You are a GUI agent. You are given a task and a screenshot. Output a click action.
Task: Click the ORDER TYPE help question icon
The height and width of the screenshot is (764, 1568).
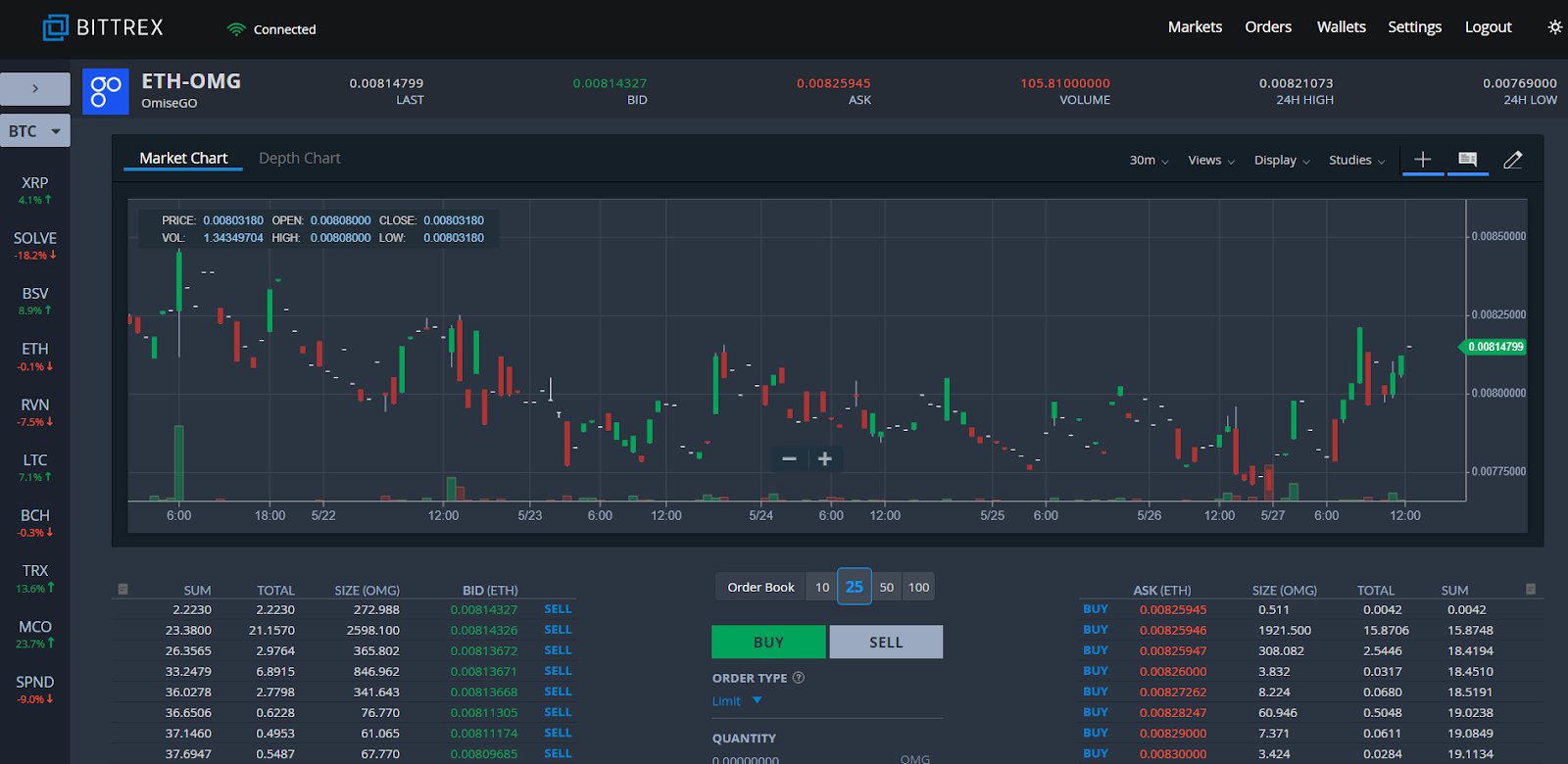[x=799, y=678]
